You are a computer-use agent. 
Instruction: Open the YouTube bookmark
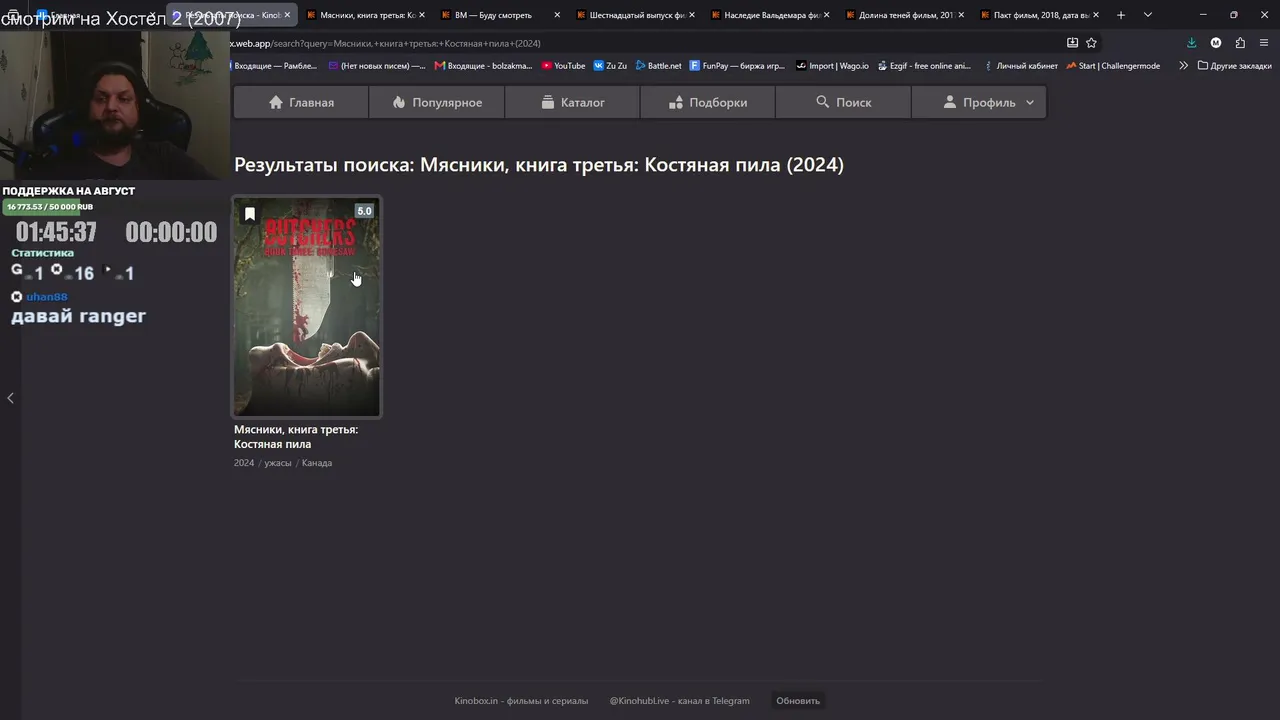click(563, 66)
